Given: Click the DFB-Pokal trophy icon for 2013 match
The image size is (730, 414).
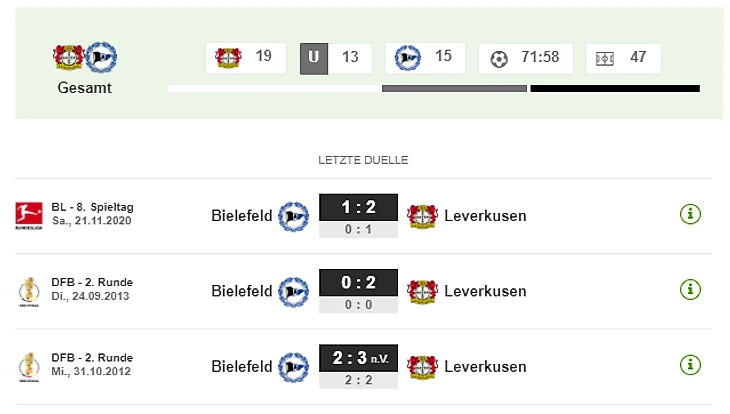Looking at the screenshot, I should (29, 292).
